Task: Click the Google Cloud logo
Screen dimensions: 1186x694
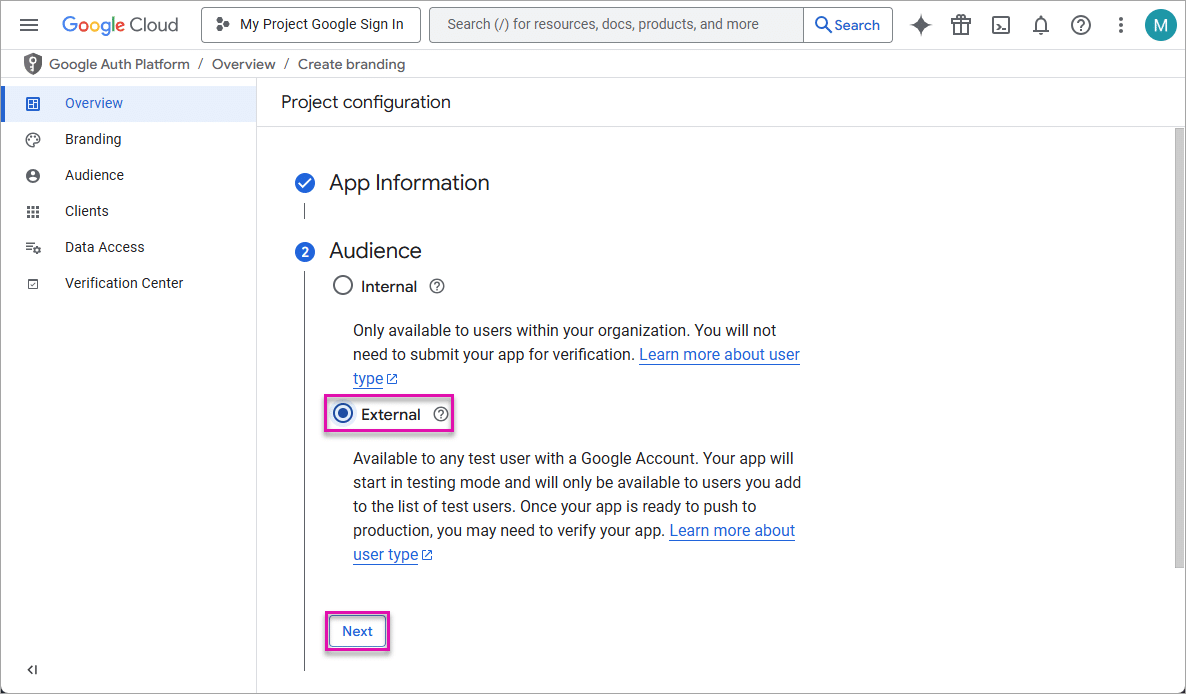Action: (x=120, y=24)
